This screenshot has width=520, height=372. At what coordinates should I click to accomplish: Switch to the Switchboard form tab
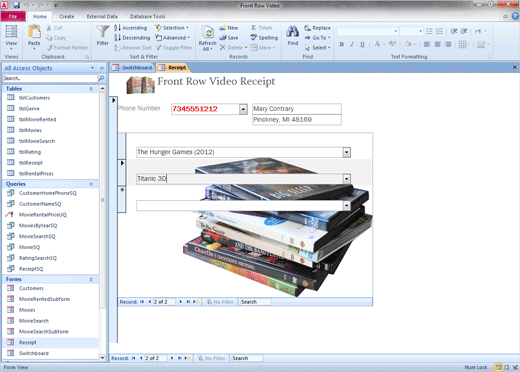point(132,68)
